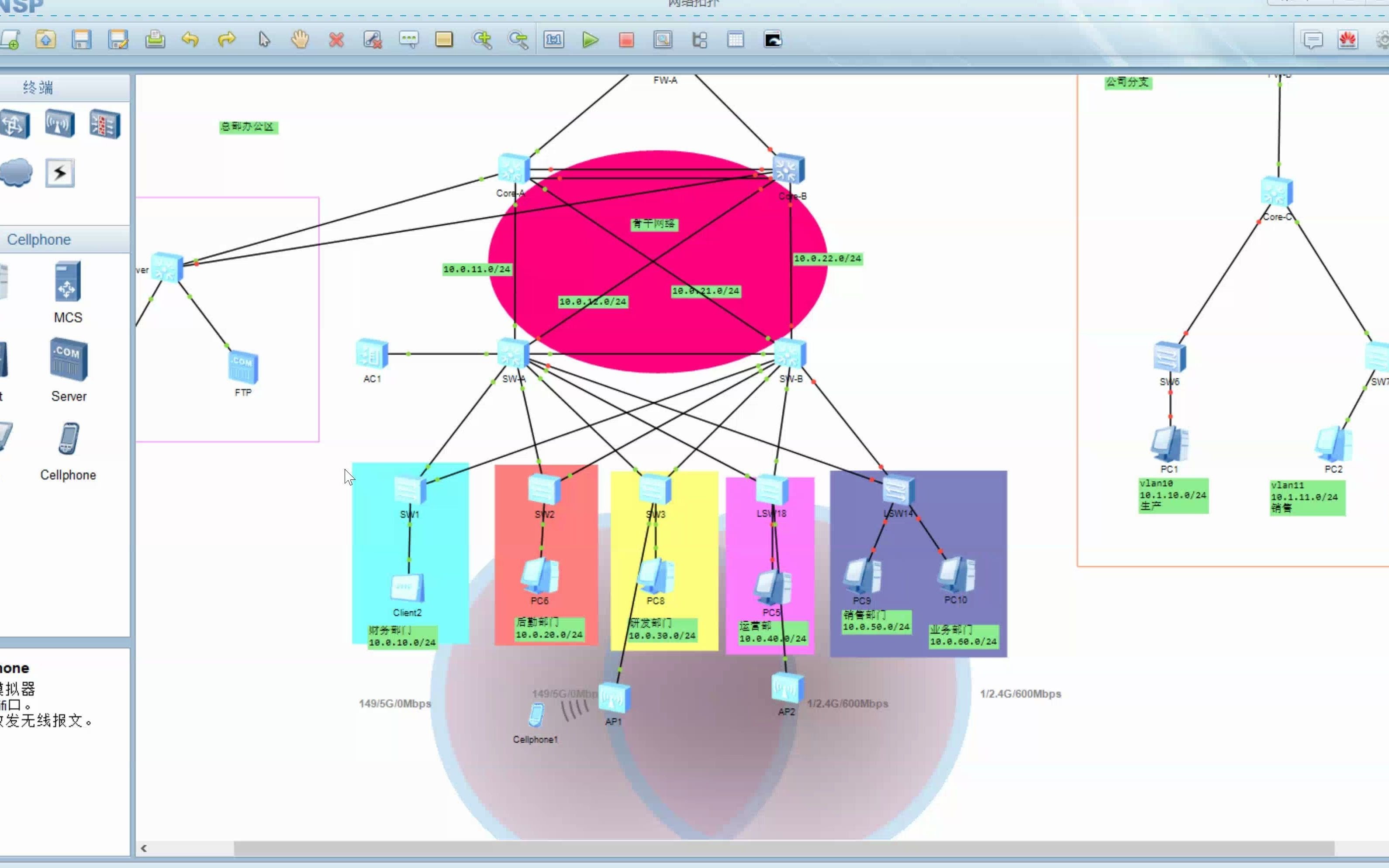
Task: Open the forum chat icon
Action: point(1313,40)
